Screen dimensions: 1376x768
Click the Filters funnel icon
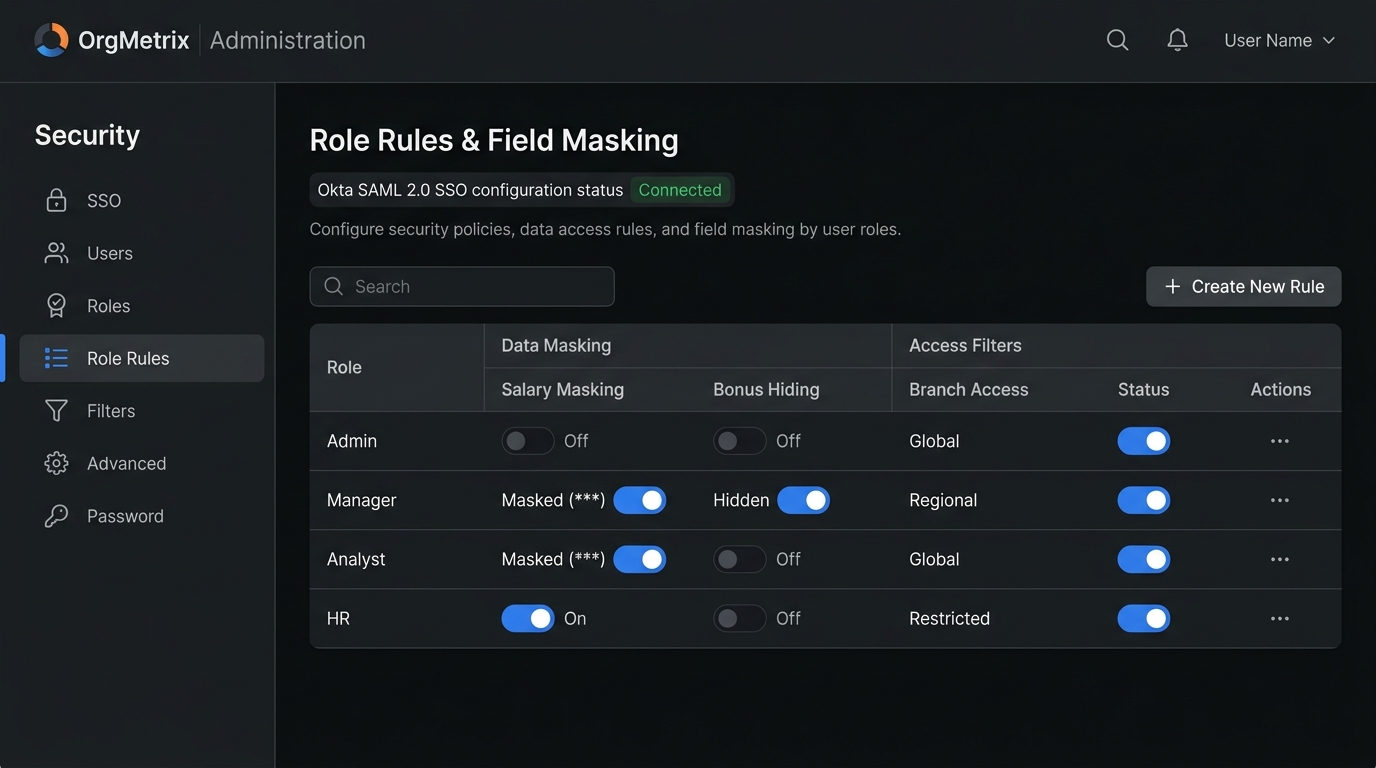point(57,411)
